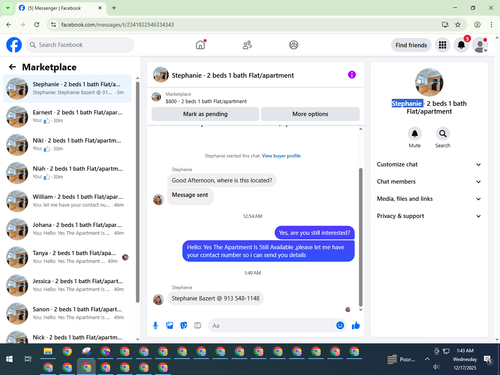The width and height of the screenshot is (500, 375).
Task: Open Chrome tab search dropdown arrow
Action: click(8, 8)
